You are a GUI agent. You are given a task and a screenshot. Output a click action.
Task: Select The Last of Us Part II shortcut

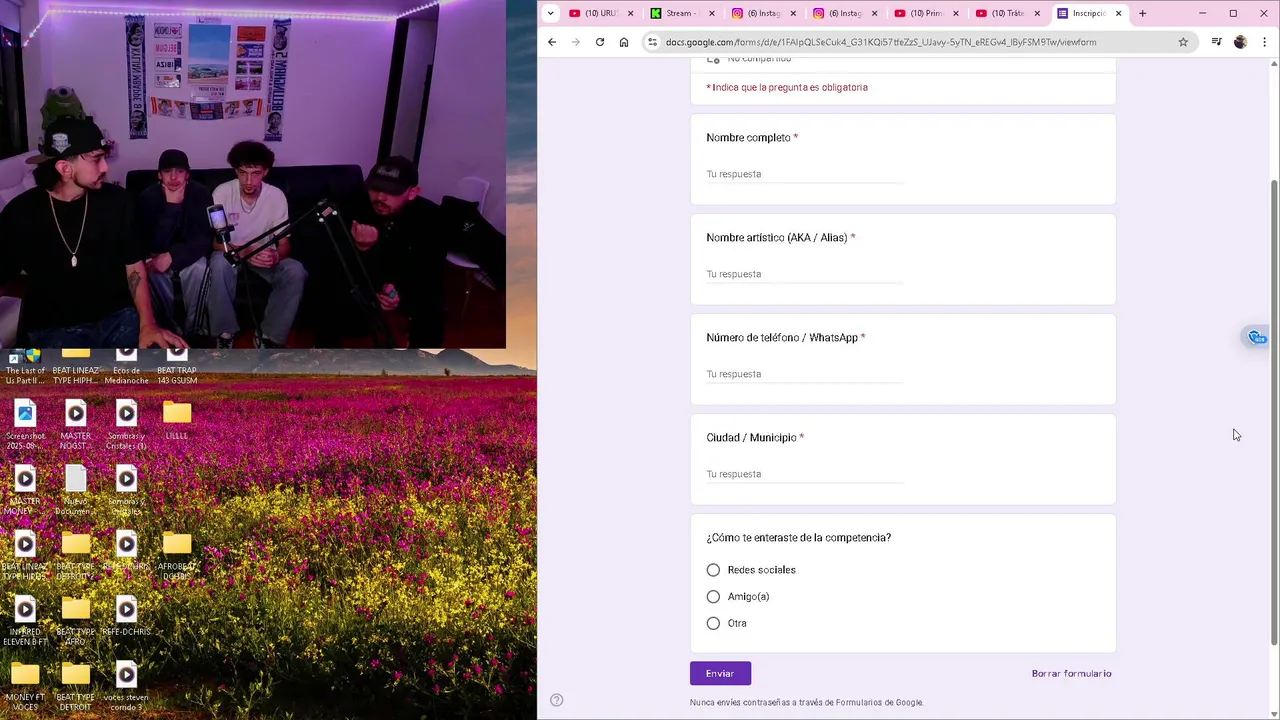tap(25, 367)
